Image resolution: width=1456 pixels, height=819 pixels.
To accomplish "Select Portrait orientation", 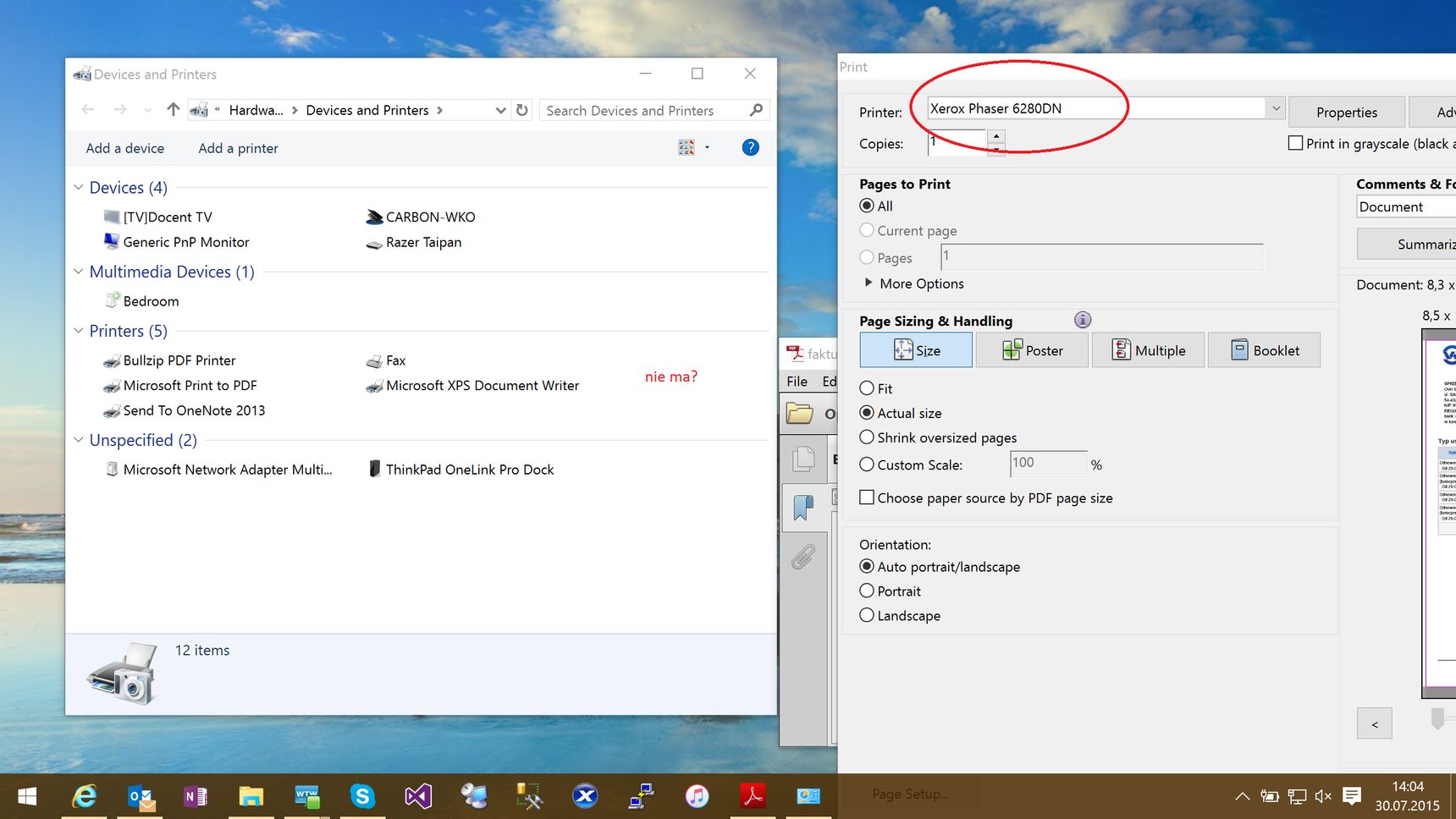I will coord(866,591).
